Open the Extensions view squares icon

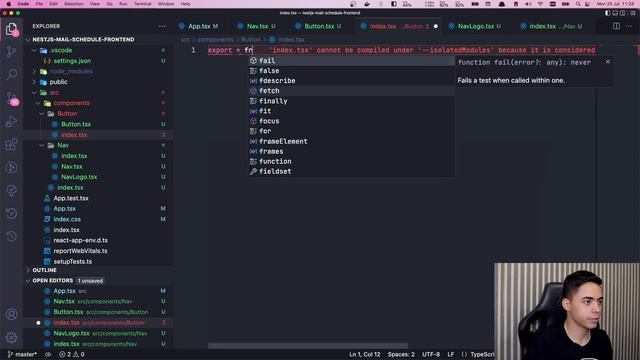coord(11,144)
